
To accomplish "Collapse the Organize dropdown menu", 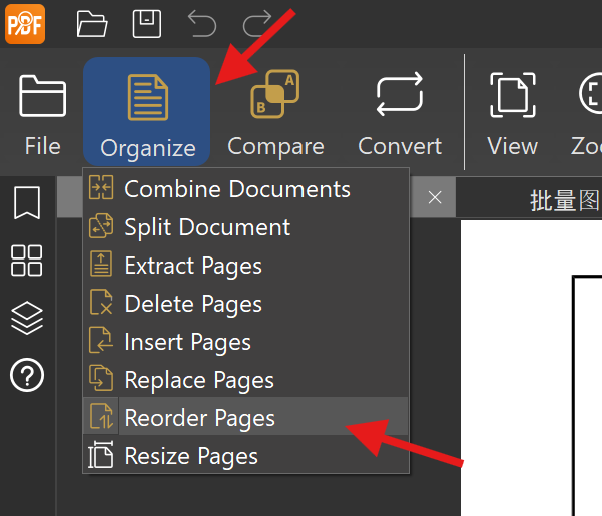I will tap(147, 112).
